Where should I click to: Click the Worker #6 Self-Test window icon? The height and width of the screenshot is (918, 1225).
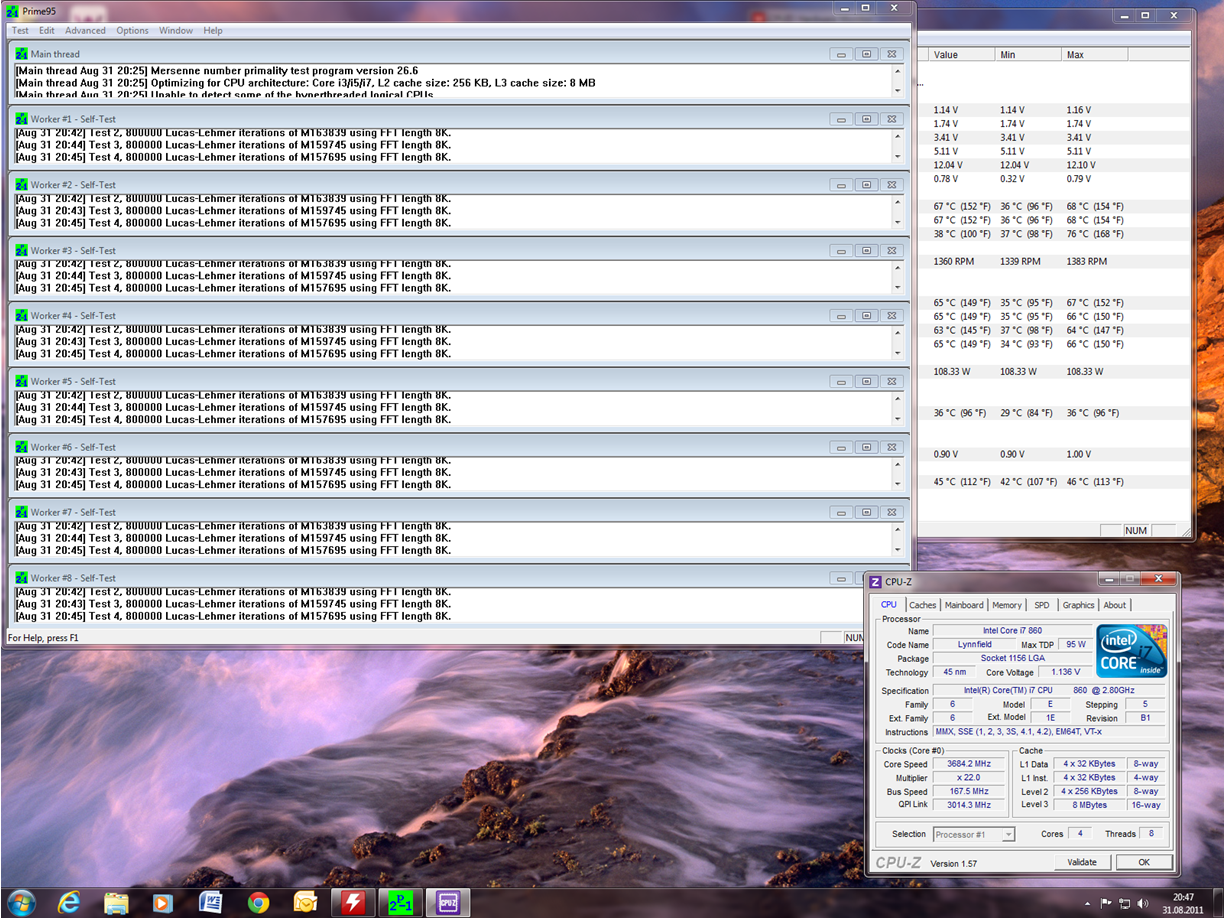(x=21, y=447)
